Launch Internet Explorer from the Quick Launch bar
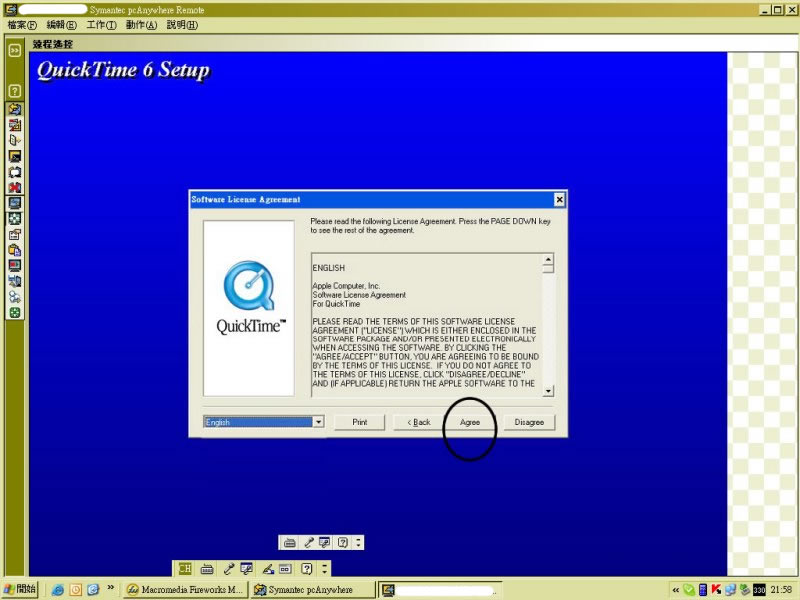This screenshot has height=600, width=800. [58, 590]
